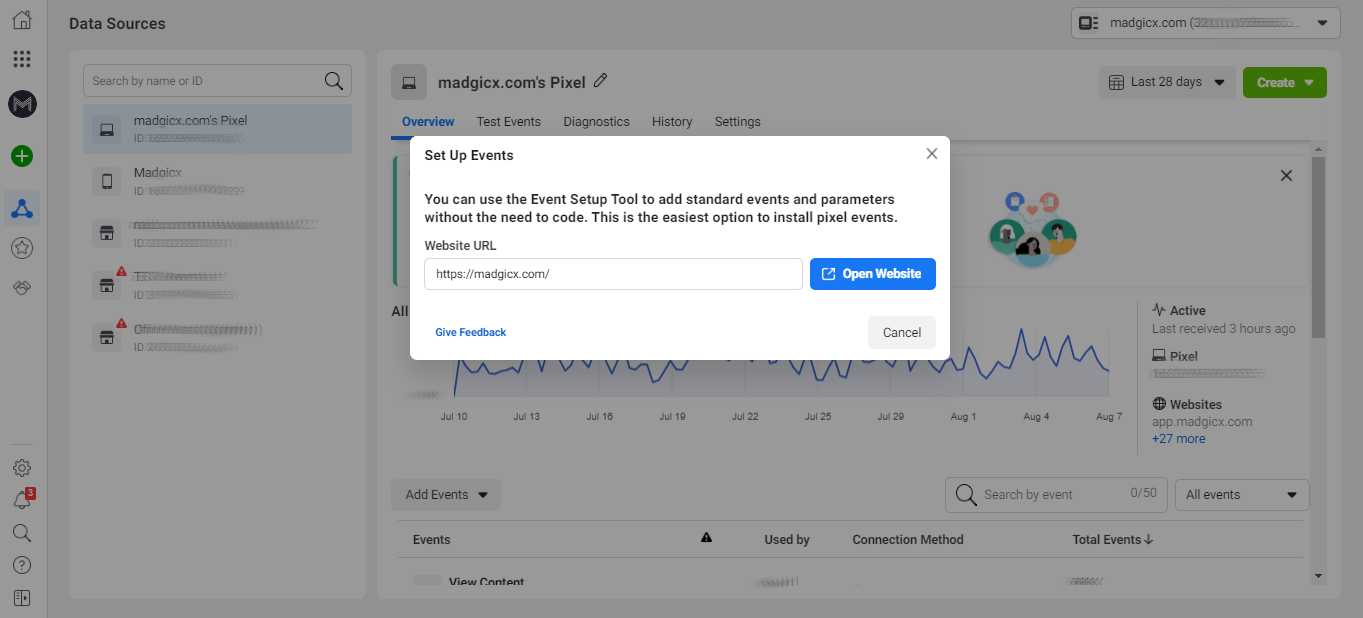Screen dimensions: 1363x618
Task: Click warning triangle in Events header
Action: pos(706,538)
